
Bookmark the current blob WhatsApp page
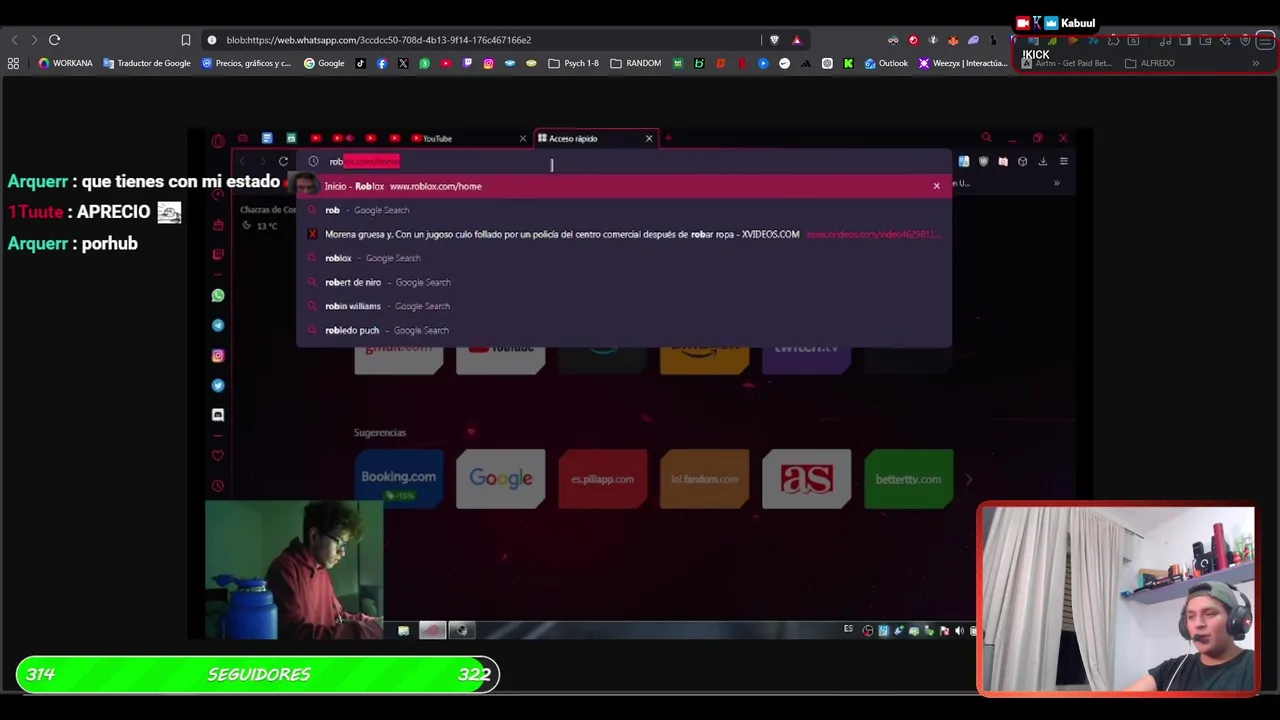[x=185, y=40]
